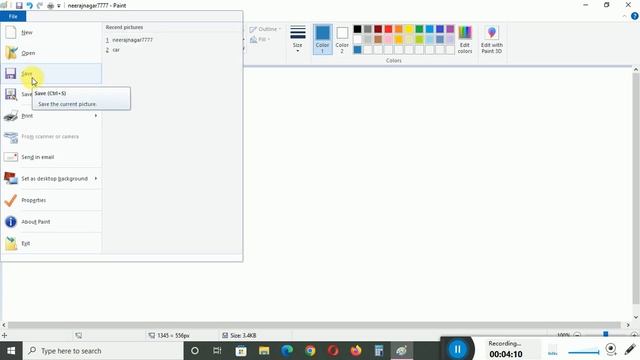640x360 pixels.
Task: Launch Edit with Paint 3D
Action: (491, 40)
